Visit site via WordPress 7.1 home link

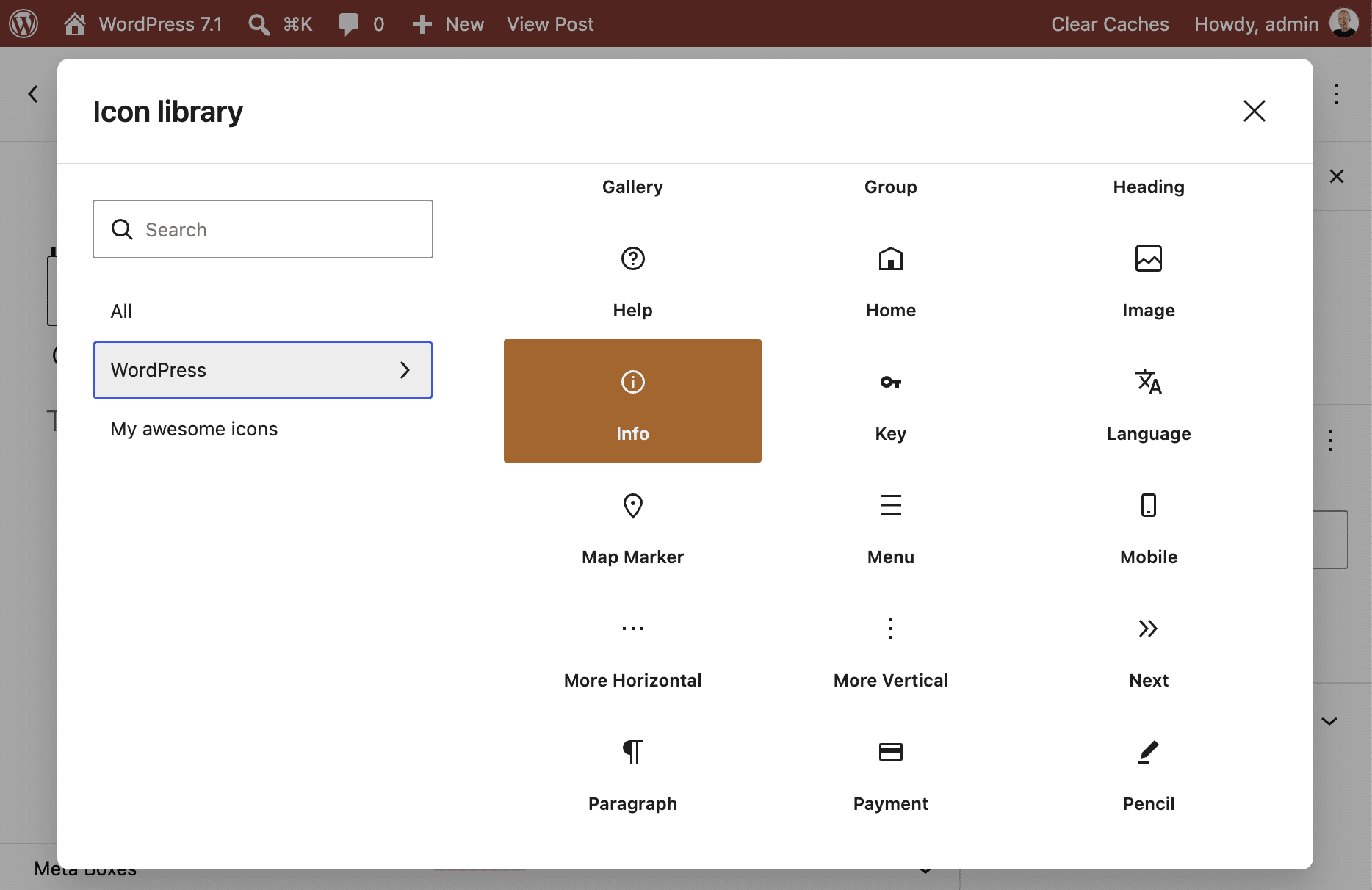click(x=143, y=23)
